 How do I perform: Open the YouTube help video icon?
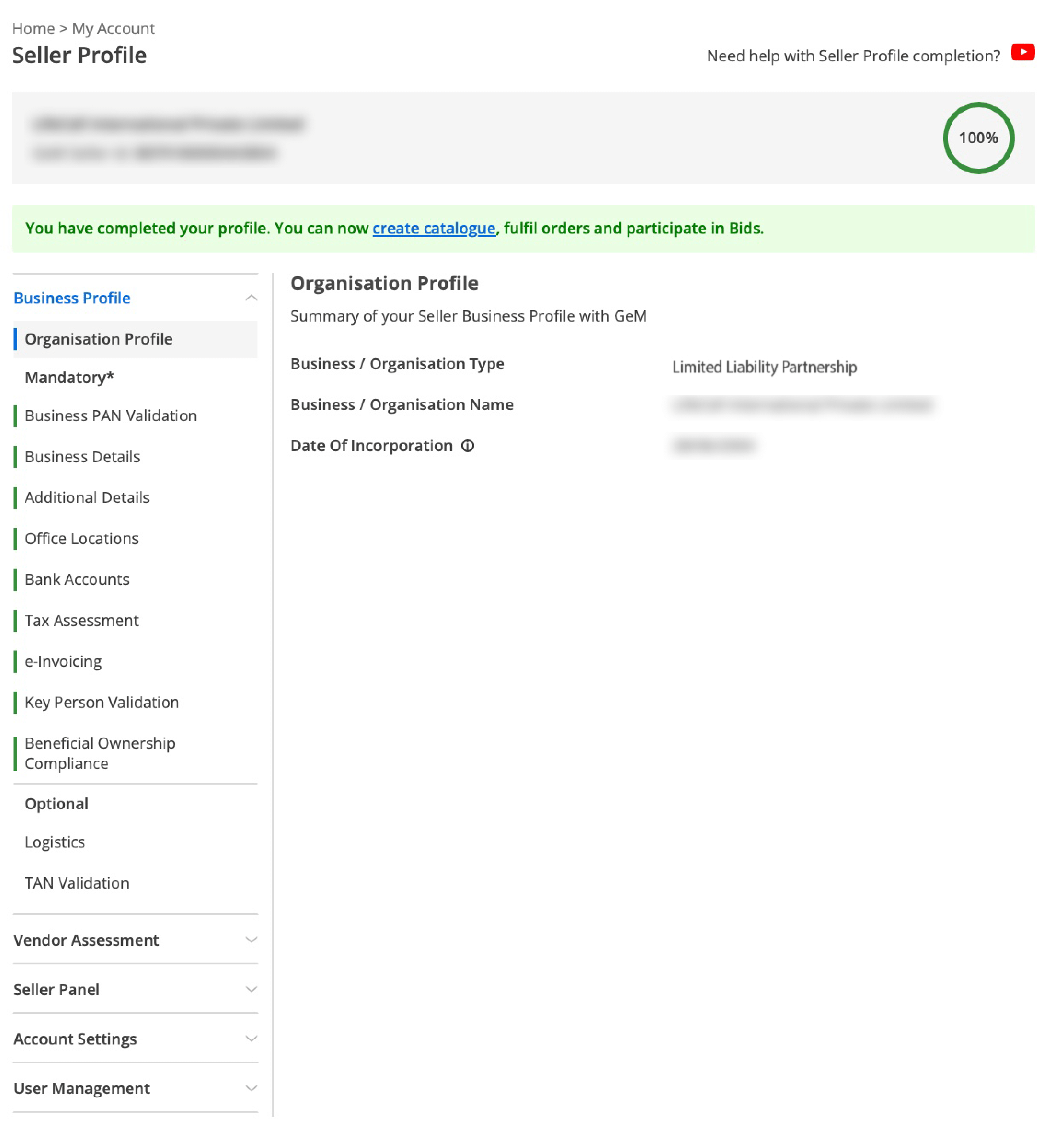[1023, 52]
